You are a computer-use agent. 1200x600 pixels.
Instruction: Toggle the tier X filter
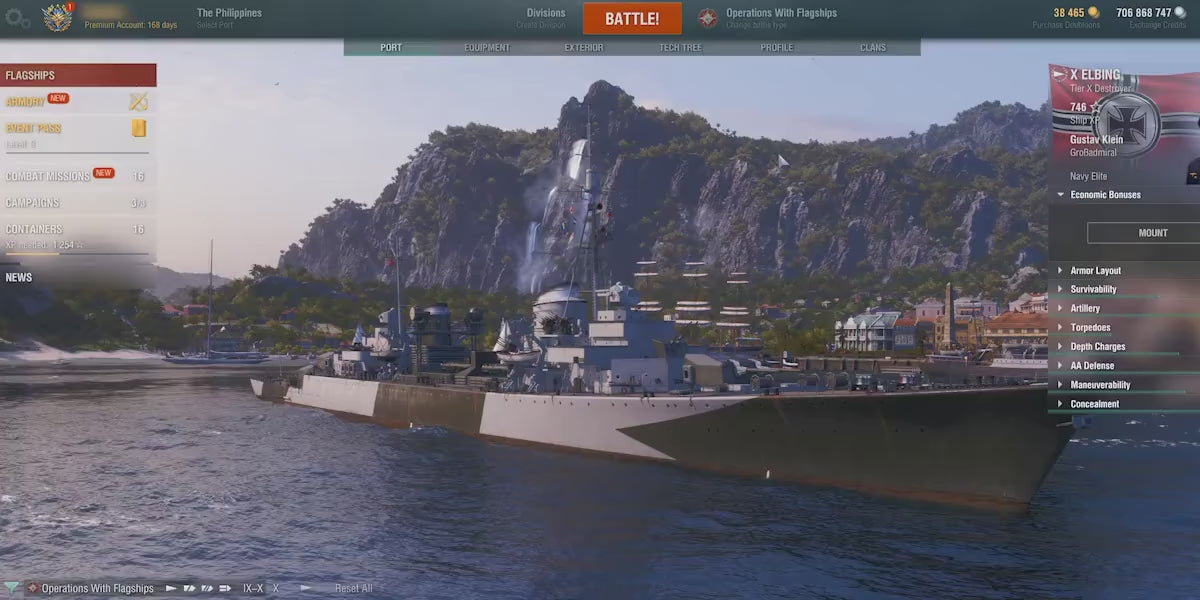click(x=276, y=589)
